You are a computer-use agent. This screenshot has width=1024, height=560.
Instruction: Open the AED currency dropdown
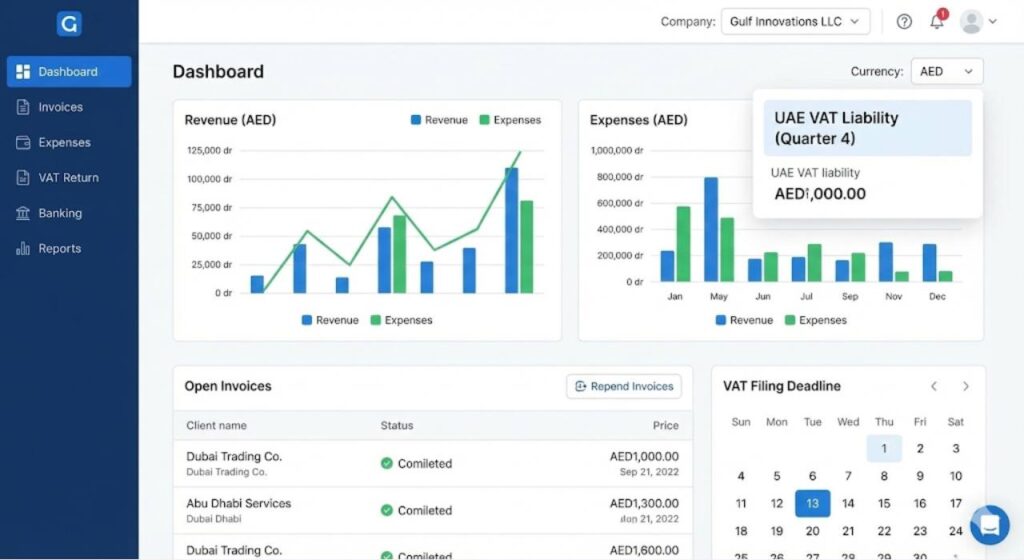point(946,71)
